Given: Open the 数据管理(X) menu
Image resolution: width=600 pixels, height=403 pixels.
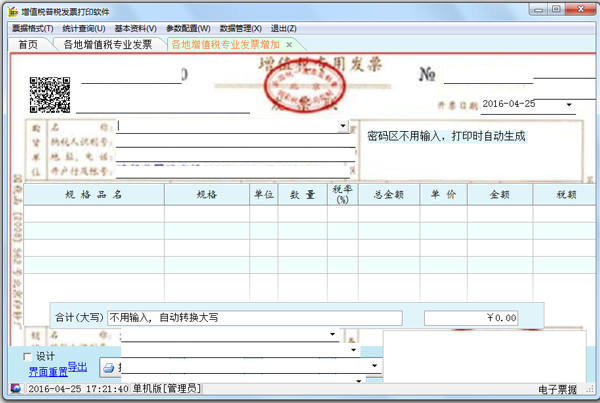Looking at the screenshot, I should tap(240, 29).
